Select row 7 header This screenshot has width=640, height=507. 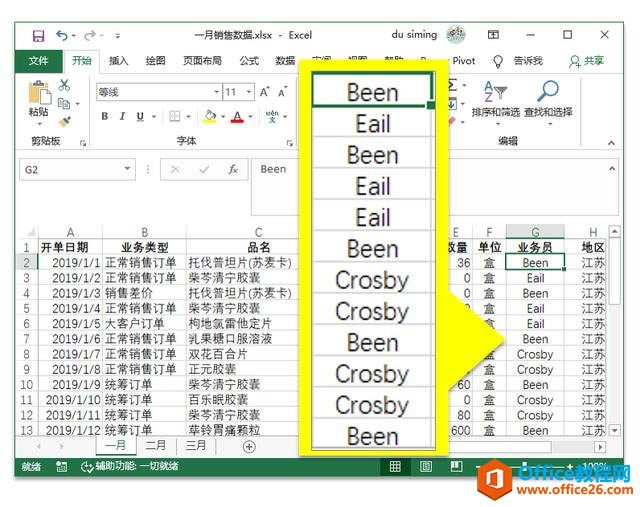[27, 339]
